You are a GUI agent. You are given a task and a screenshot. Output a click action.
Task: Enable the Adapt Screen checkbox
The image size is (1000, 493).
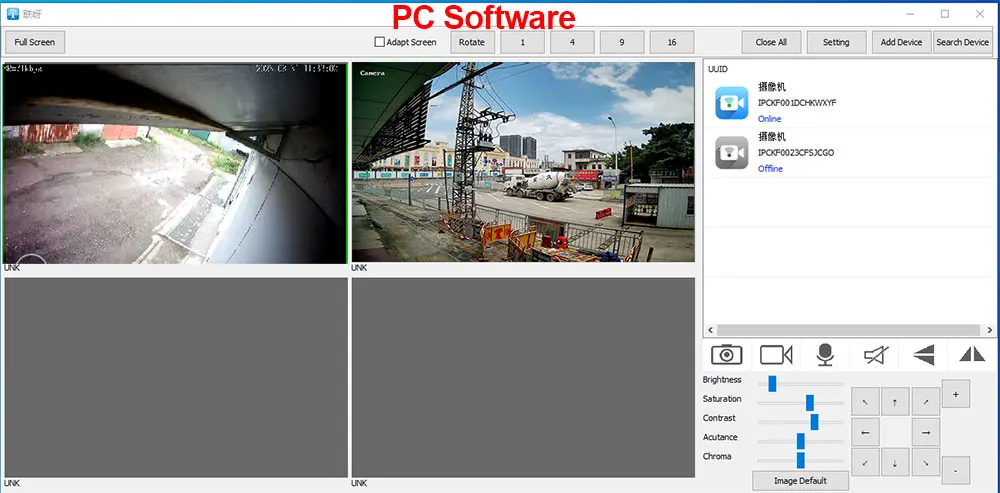(x=380, y=42)
